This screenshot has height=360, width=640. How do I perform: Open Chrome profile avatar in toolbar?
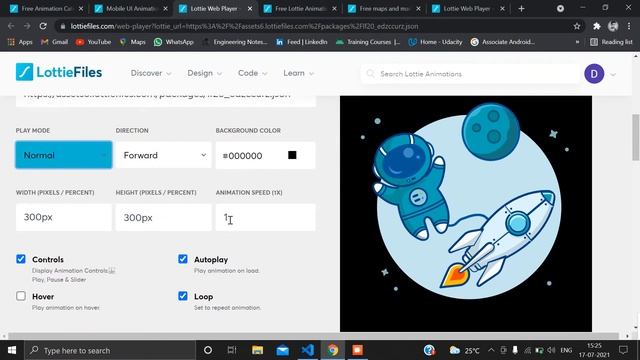click(613, 26)
